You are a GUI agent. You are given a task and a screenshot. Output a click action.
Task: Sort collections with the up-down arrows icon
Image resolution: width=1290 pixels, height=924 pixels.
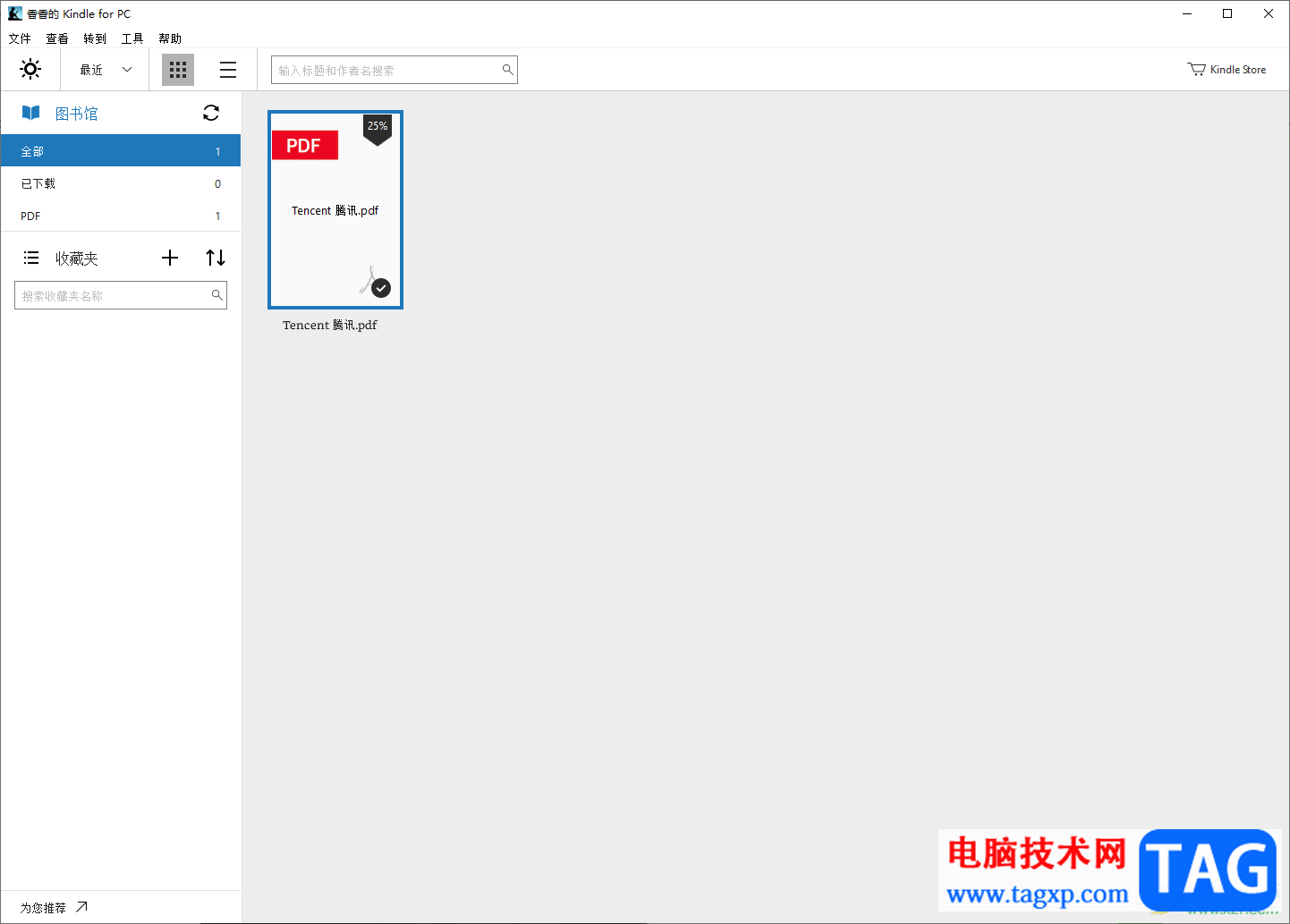(216, 258)
